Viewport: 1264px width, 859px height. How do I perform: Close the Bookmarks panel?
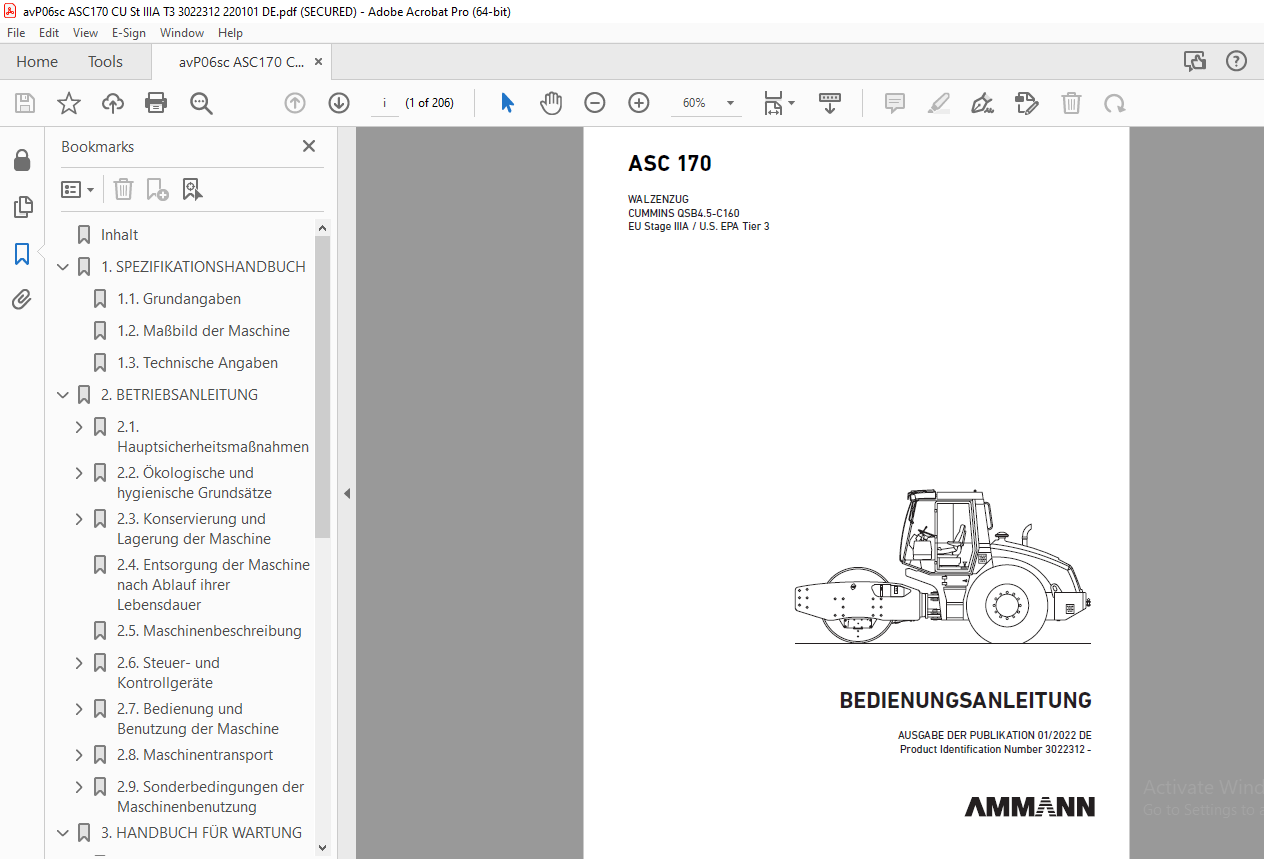point(309,146)
